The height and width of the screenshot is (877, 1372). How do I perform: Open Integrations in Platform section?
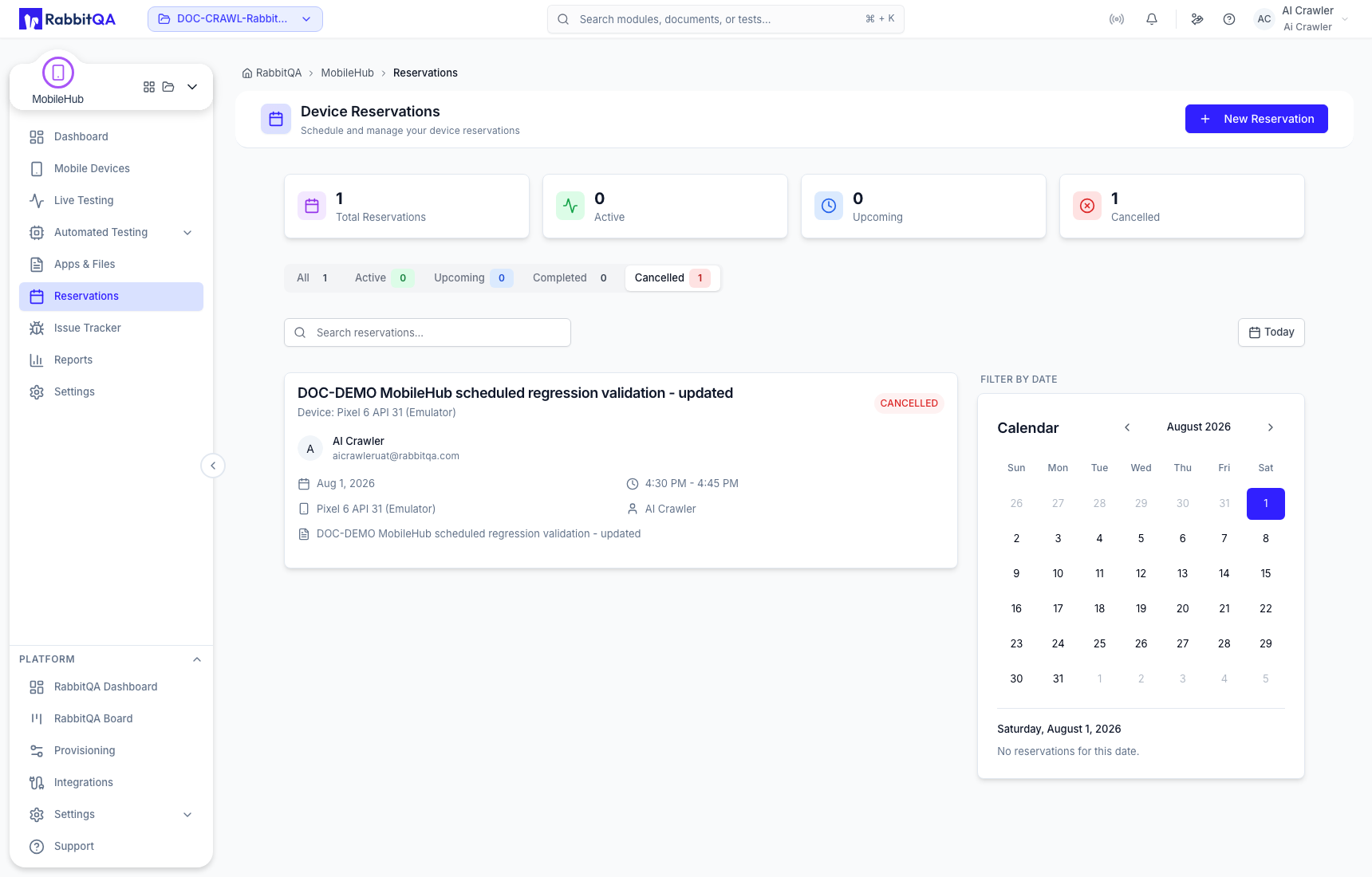click(112, 783)
